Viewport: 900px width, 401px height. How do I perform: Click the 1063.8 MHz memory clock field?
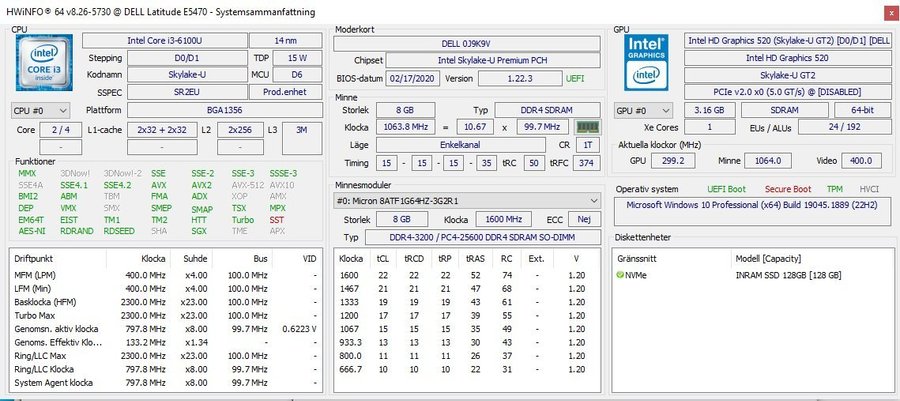(x=405, y=127)
